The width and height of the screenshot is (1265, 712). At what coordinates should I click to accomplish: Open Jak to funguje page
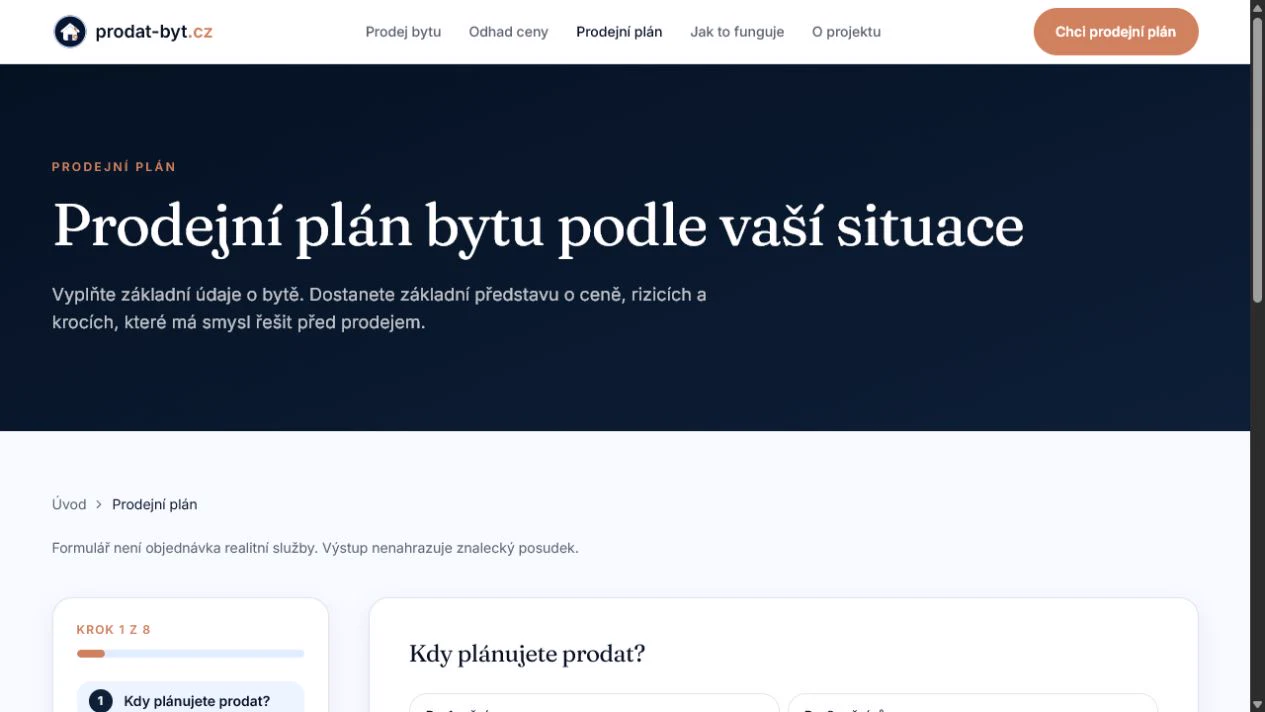pos(737,32)
